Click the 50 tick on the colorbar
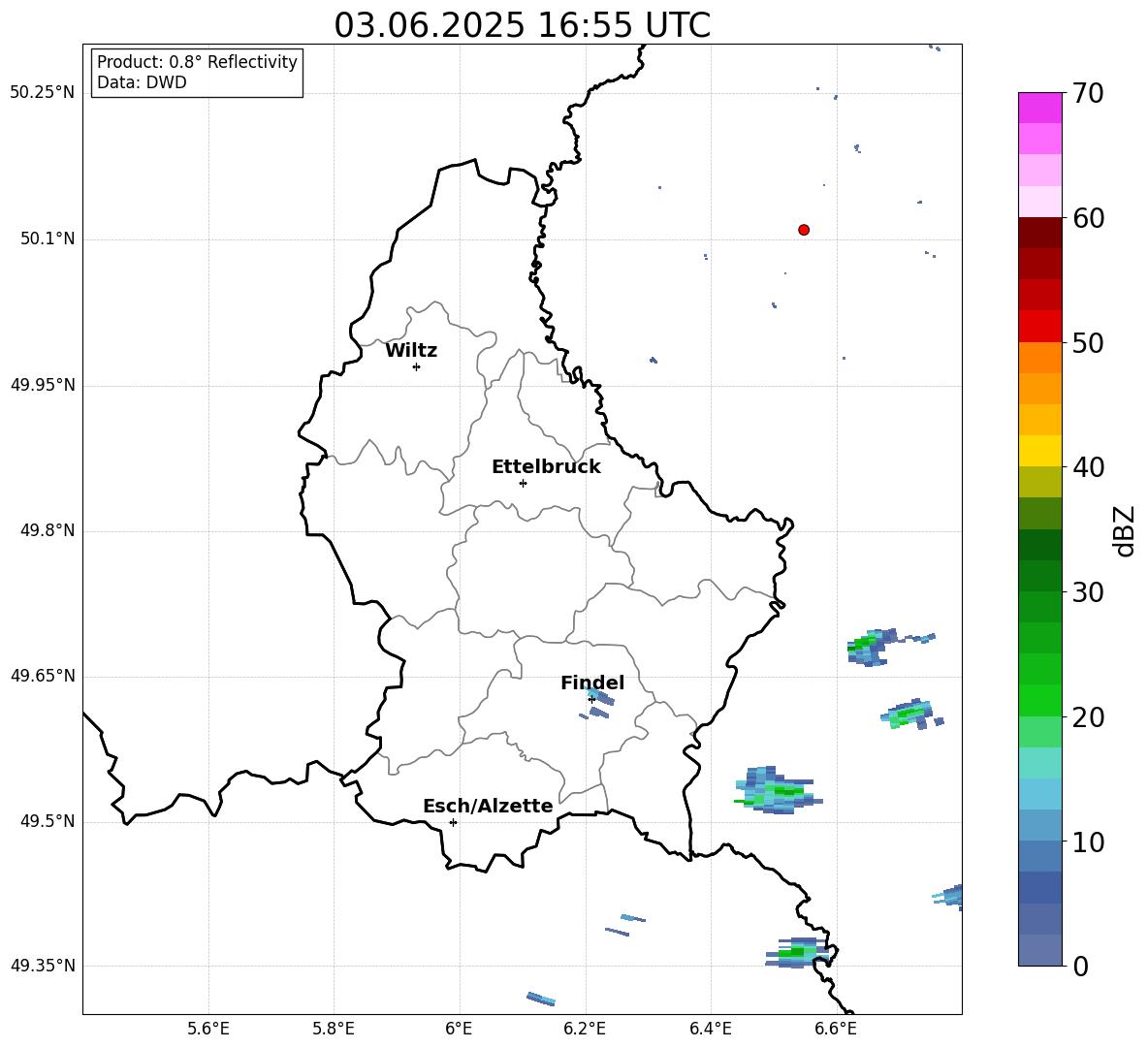The height and width of the screenshot is (1048, 1148). pyautogui.click(x=1087, y=342)
